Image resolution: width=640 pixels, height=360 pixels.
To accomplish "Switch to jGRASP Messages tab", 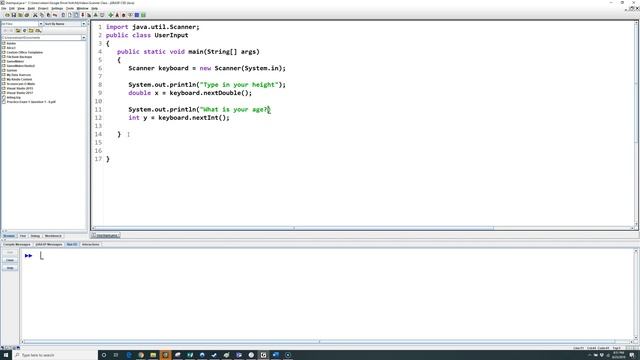I will point(49,244).
